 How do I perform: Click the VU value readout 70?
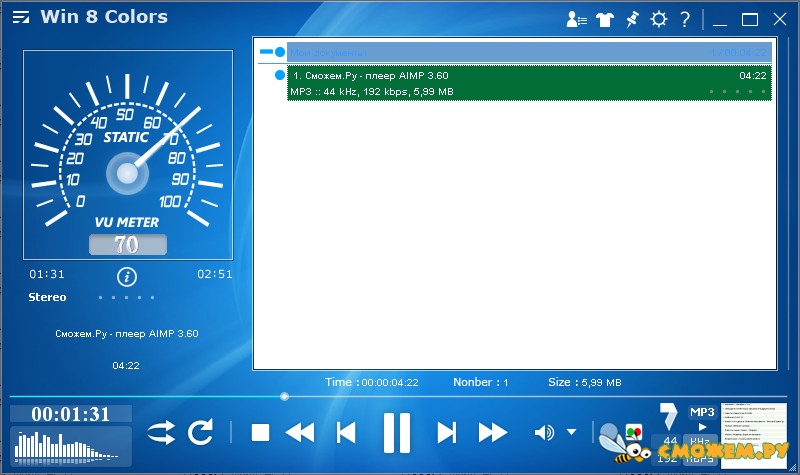pos(128,244)
